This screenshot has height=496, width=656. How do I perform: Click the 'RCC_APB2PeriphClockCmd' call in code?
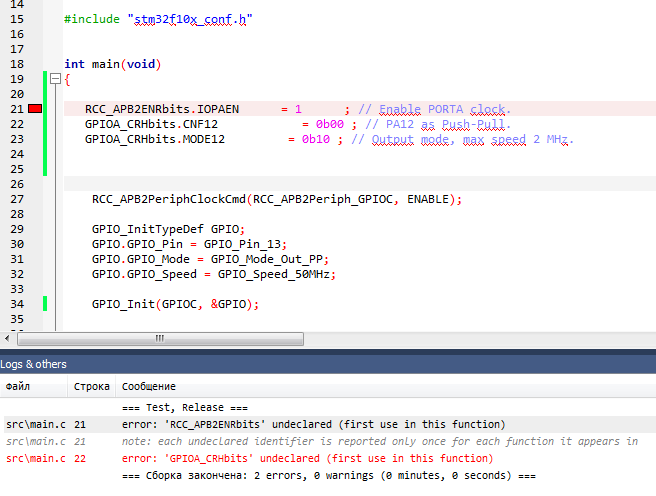pos(169,199)
